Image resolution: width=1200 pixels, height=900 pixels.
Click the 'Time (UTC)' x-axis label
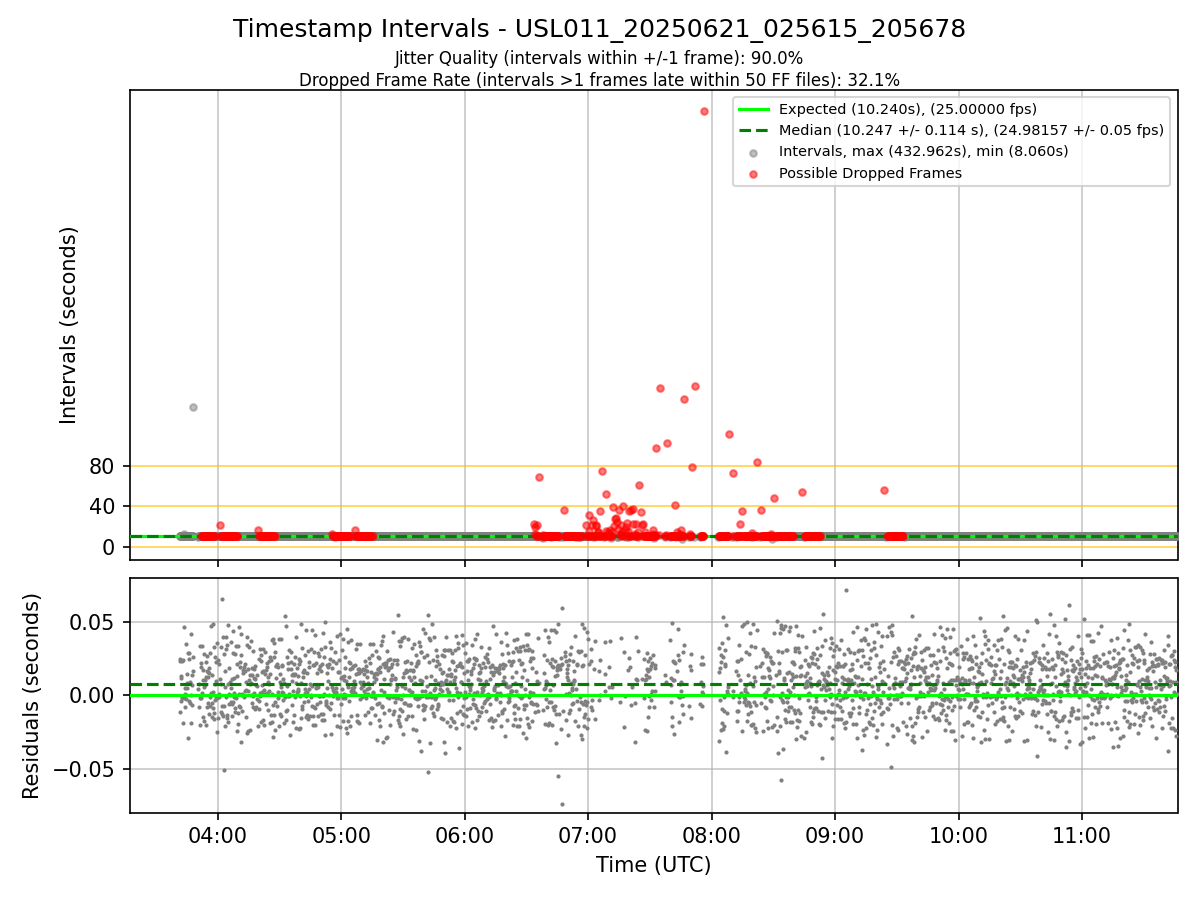(653, 865)
